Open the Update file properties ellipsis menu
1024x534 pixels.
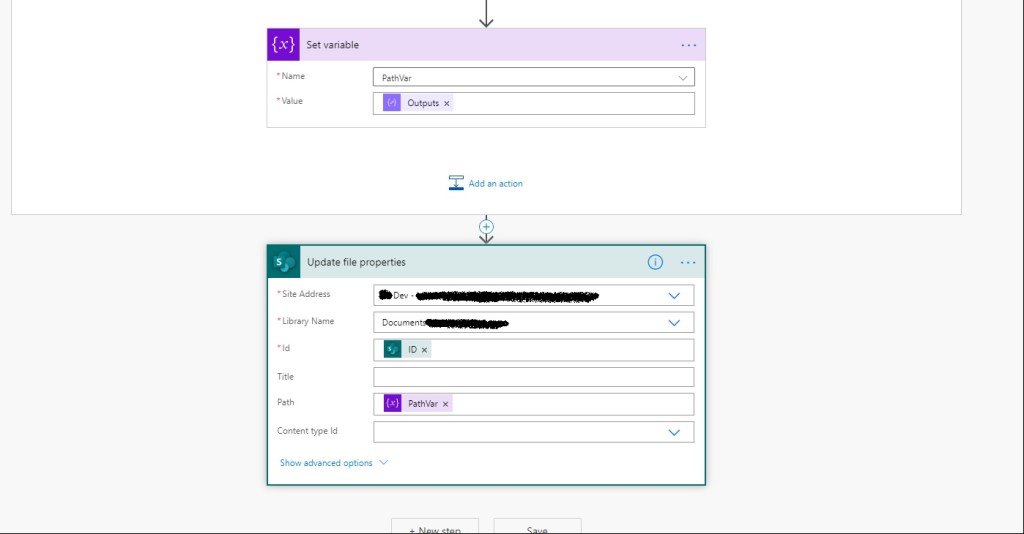point(688,262)
